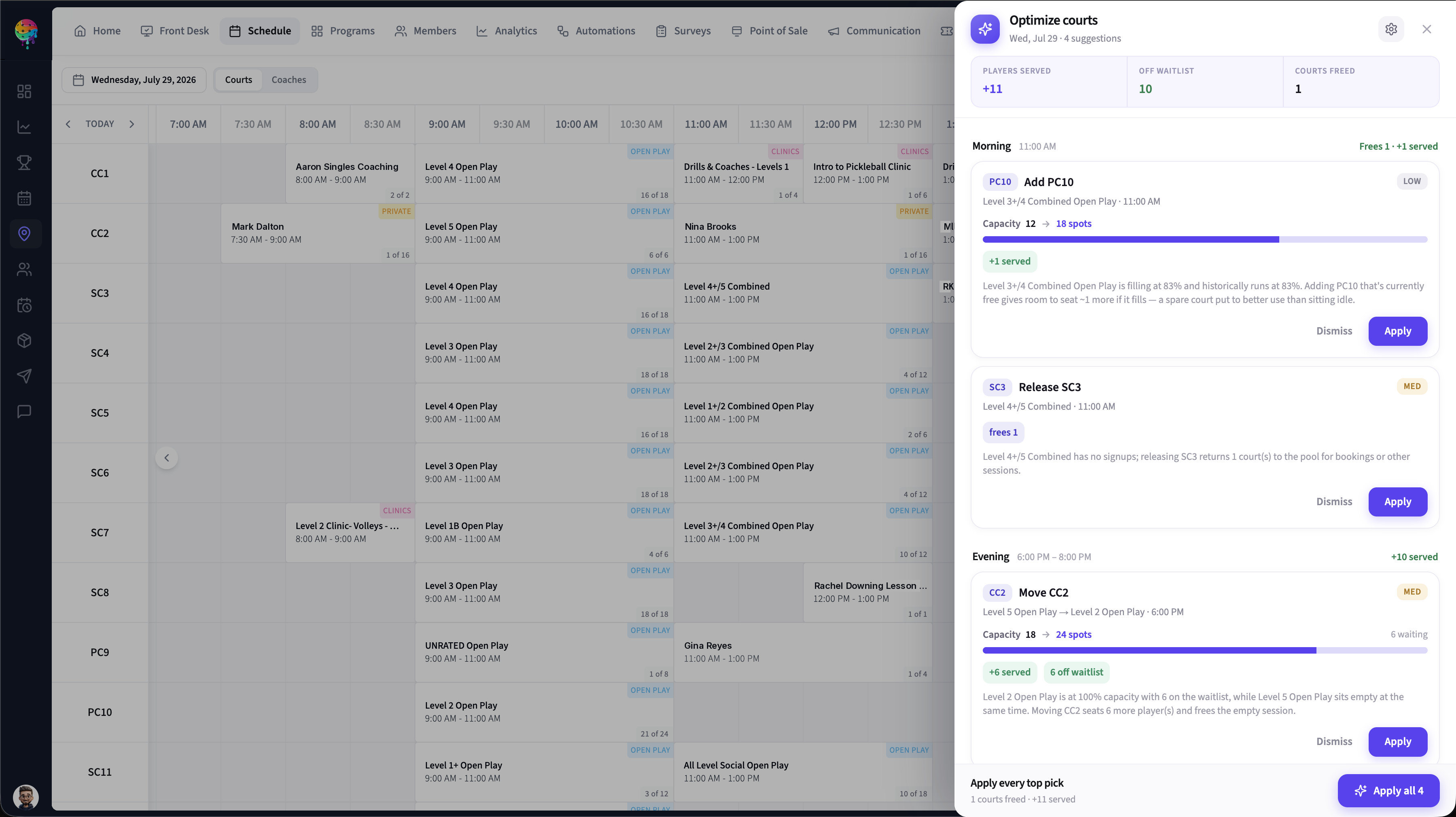This screenshot has width=1456, height=817.
Task: Select the Schedule tab
Action: pyautogui.click(x=260, y=31)
